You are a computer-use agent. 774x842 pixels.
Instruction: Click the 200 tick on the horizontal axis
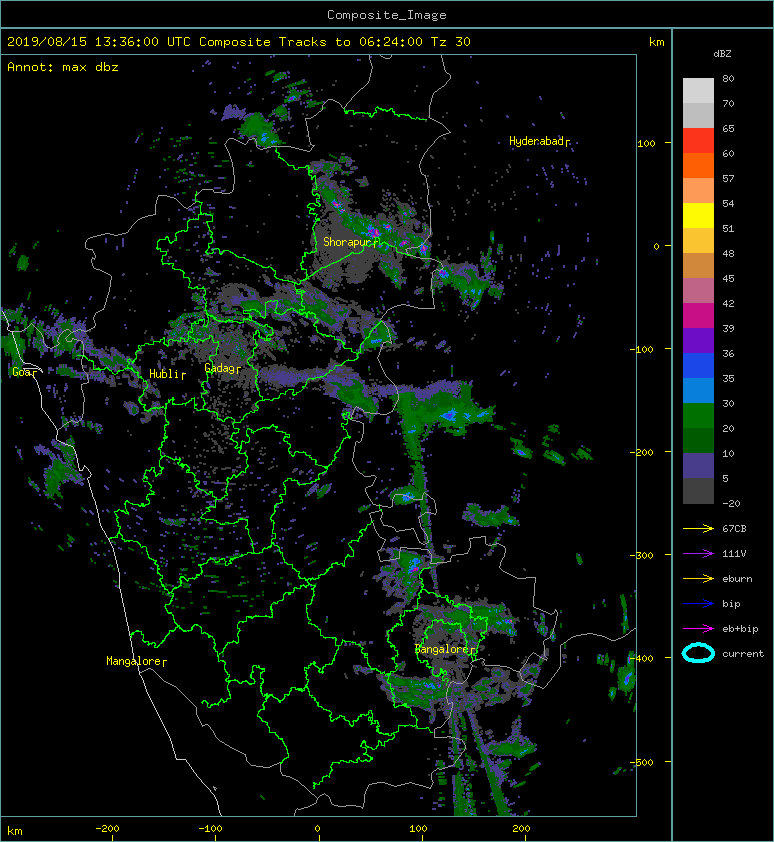click(x=522, y=829)
